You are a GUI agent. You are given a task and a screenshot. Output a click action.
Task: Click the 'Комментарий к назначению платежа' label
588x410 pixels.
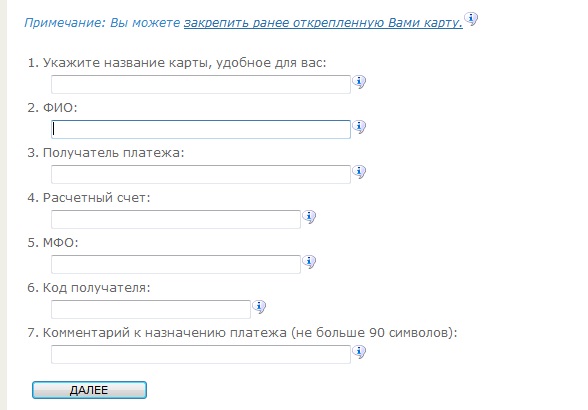(165, 333)
